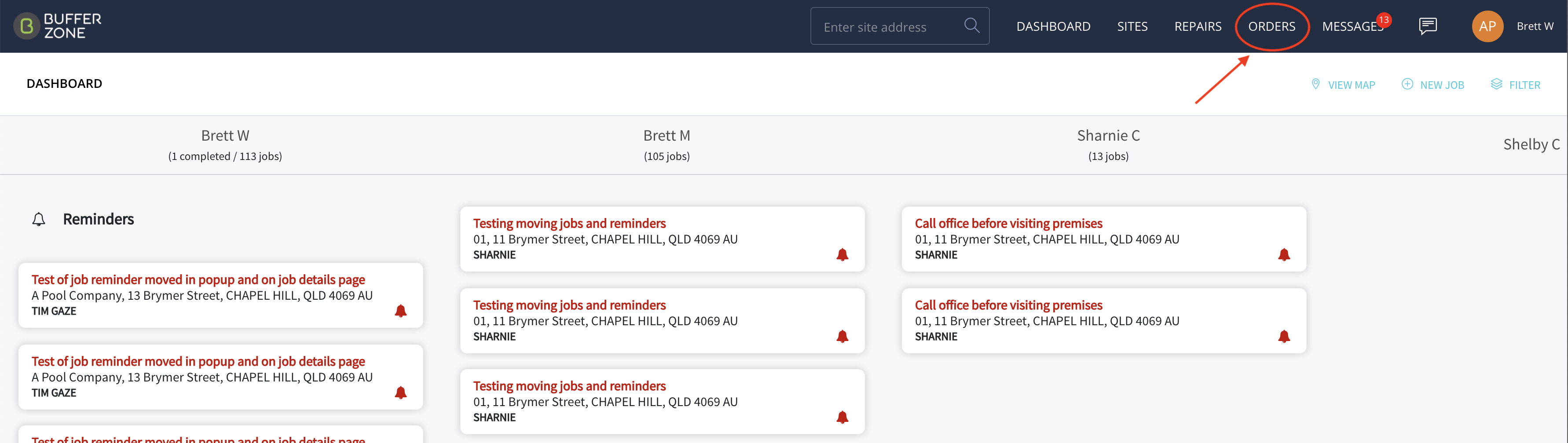Screen dimensions: 1568x443
Task: Click 'TIM GAZE' on second reminder card
Action: click(54, 392)
